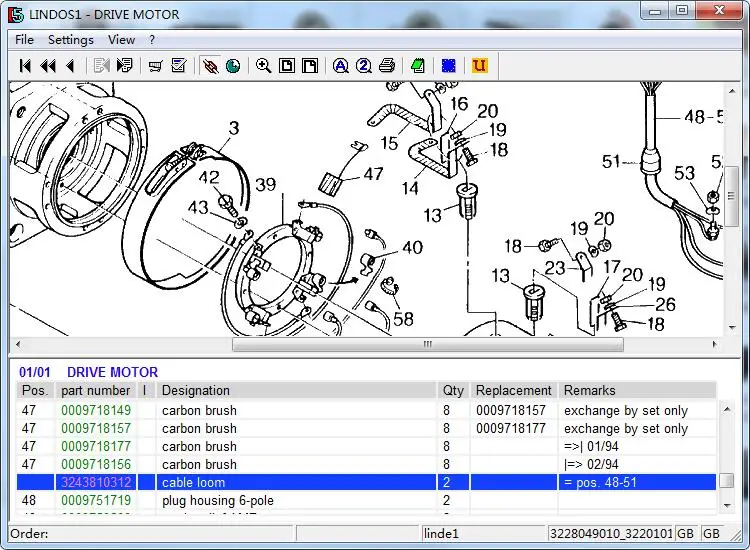Click the linde1 status bar field

click(484, 533)
